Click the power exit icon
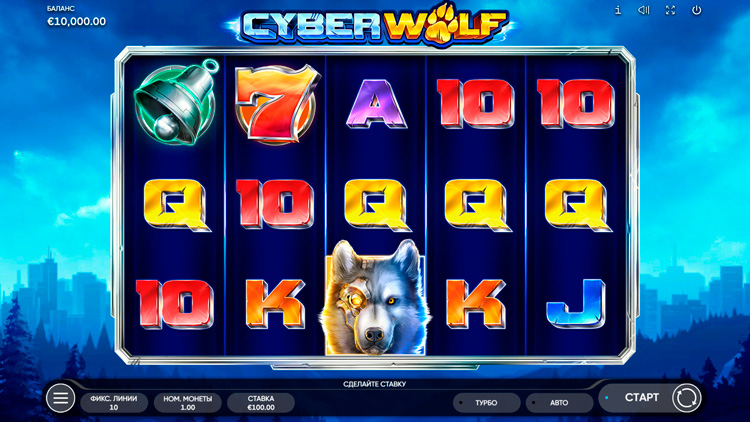 point(696,10)
